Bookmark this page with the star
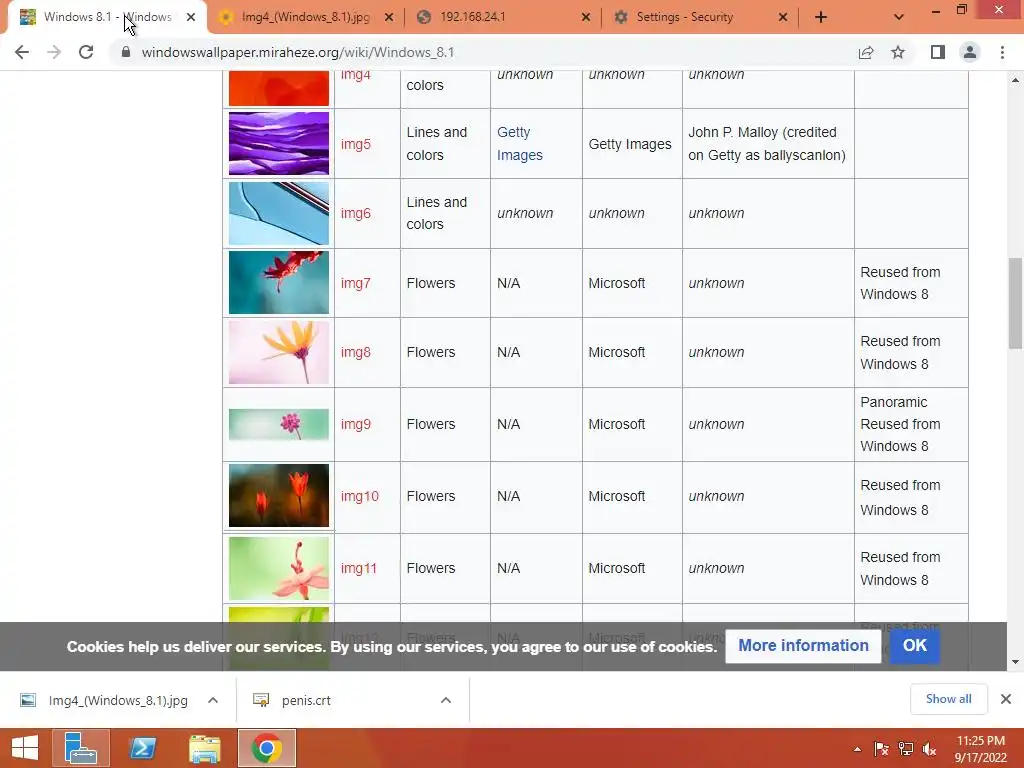The width and height of the screenshot is (1024, 768). click(x=898, y=52)
